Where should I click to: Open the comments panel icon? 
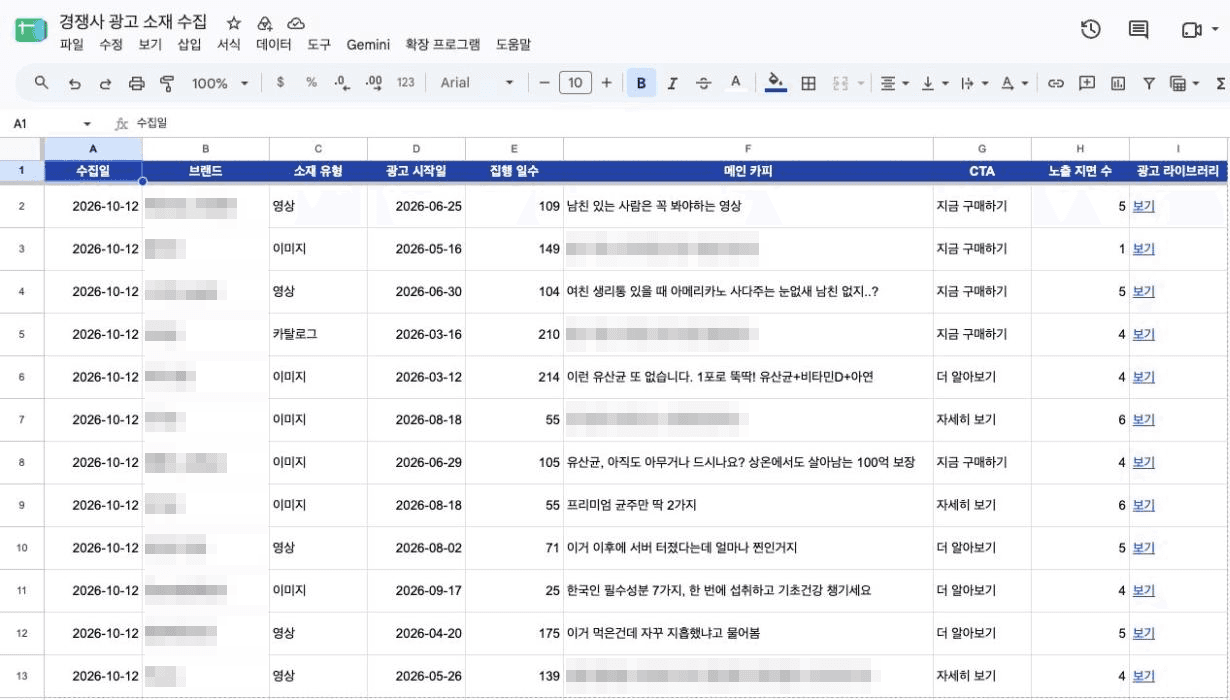[1138, 30]
